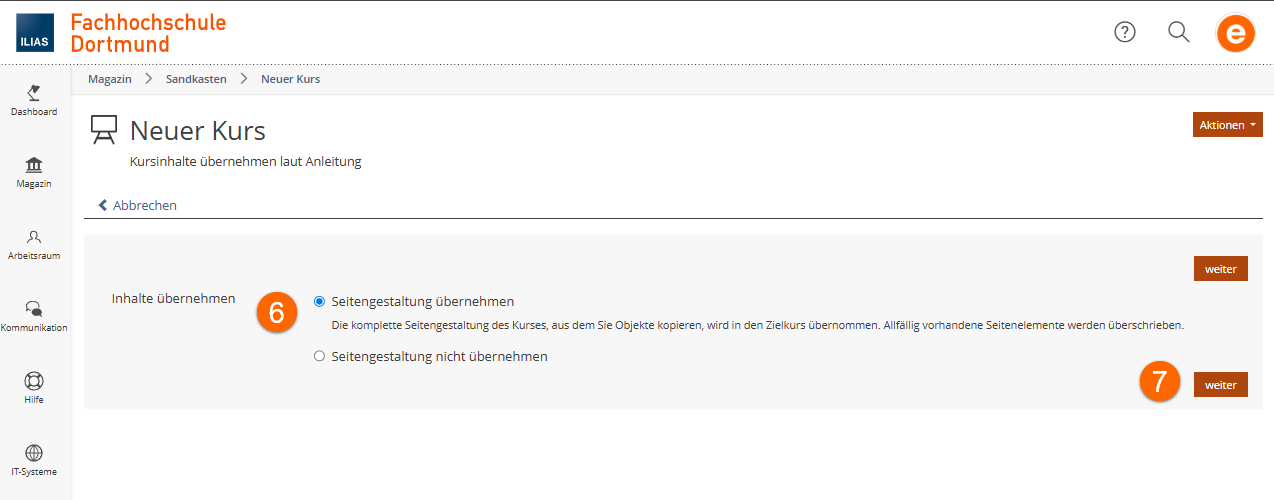Navigate to Sandkasten breadcrumb
Image resolution: width=1274 pixels, height=500 pixels.
click(x=196, y=78)
